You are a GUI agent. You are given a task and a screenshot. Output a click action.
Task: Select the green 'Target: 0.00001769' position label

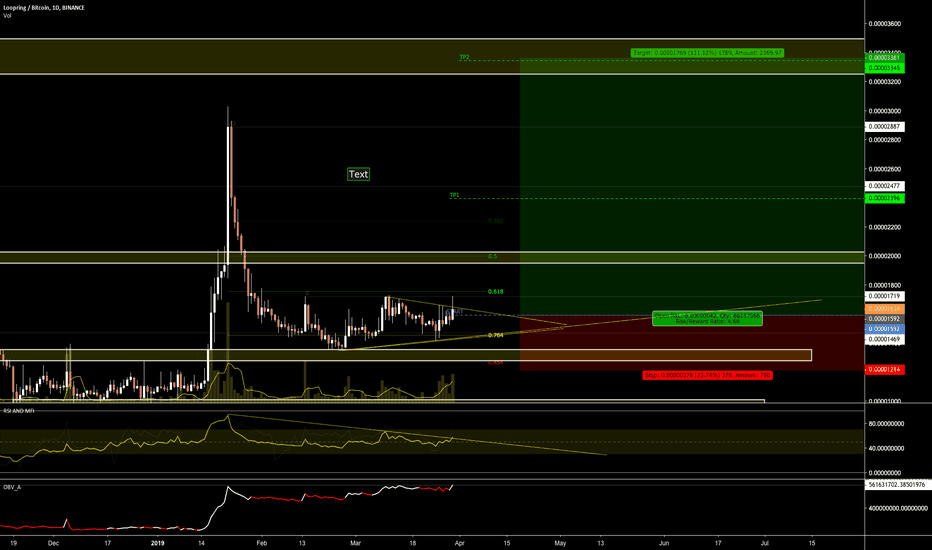point(707,53)
